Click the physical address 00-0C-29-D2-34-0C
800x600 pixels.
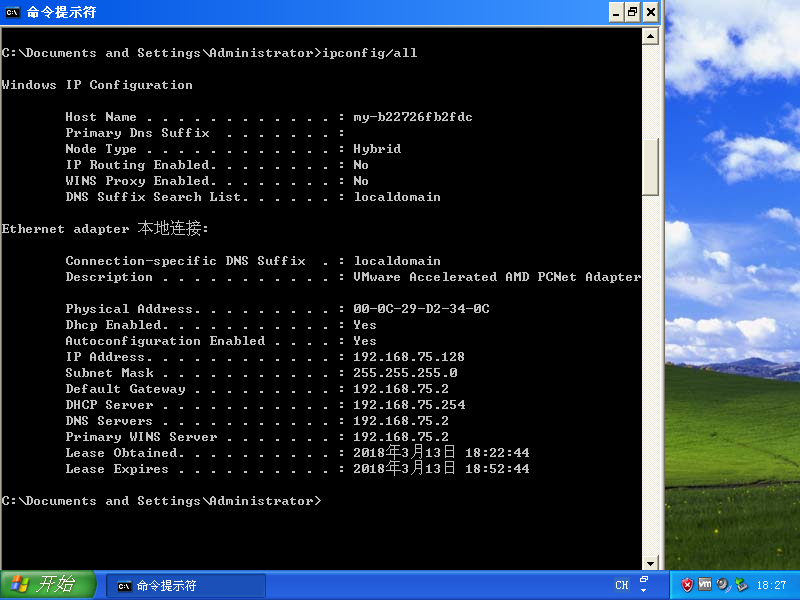click(x=421, y=309)
